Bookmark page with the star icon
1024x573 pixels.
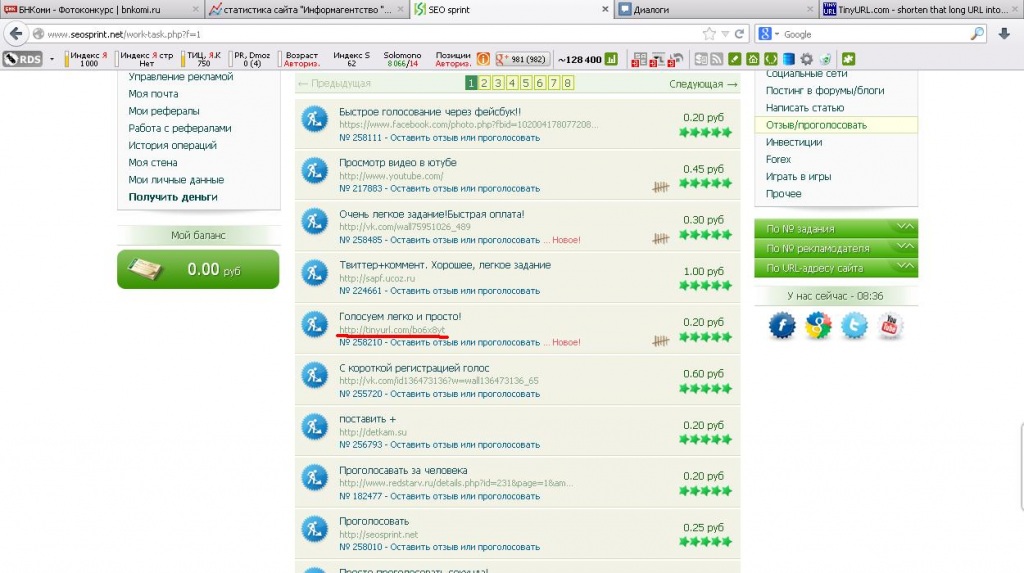point(709,34)
